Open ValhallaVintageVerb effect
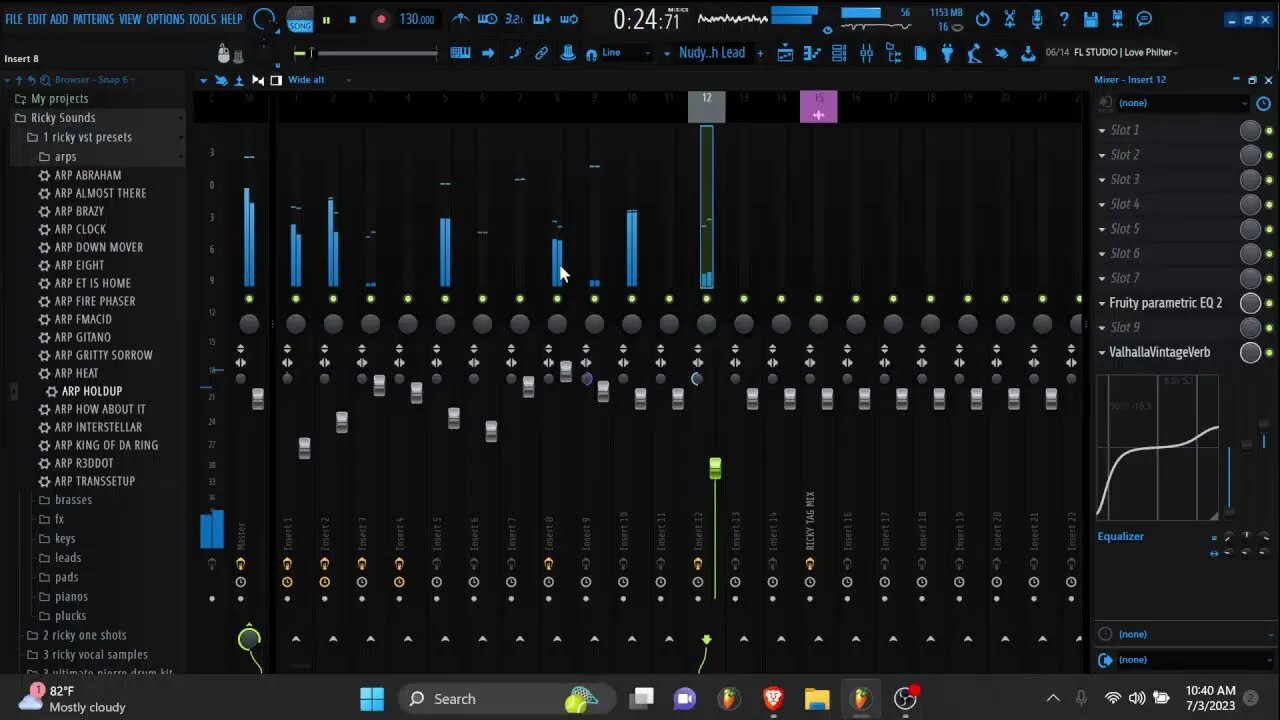The image size is (1280, 720). pos(1159,352)
